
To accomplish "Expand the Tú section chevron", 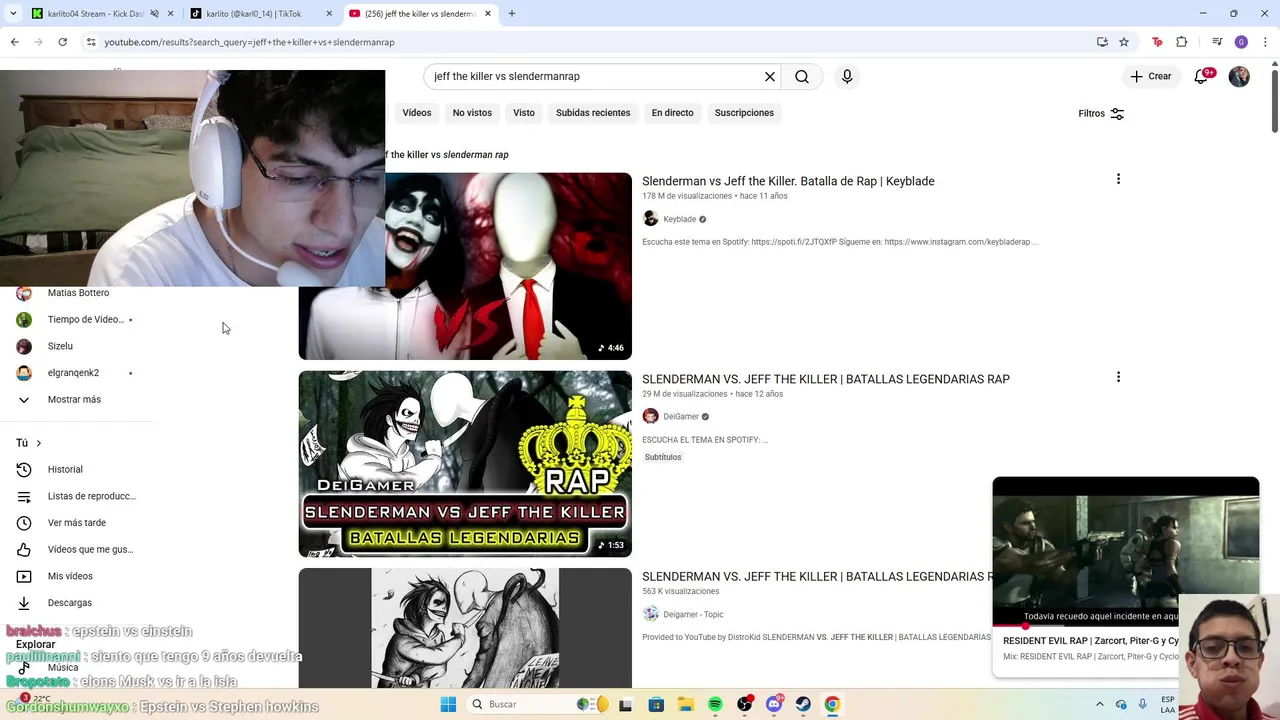I will [x=39, y=443].
